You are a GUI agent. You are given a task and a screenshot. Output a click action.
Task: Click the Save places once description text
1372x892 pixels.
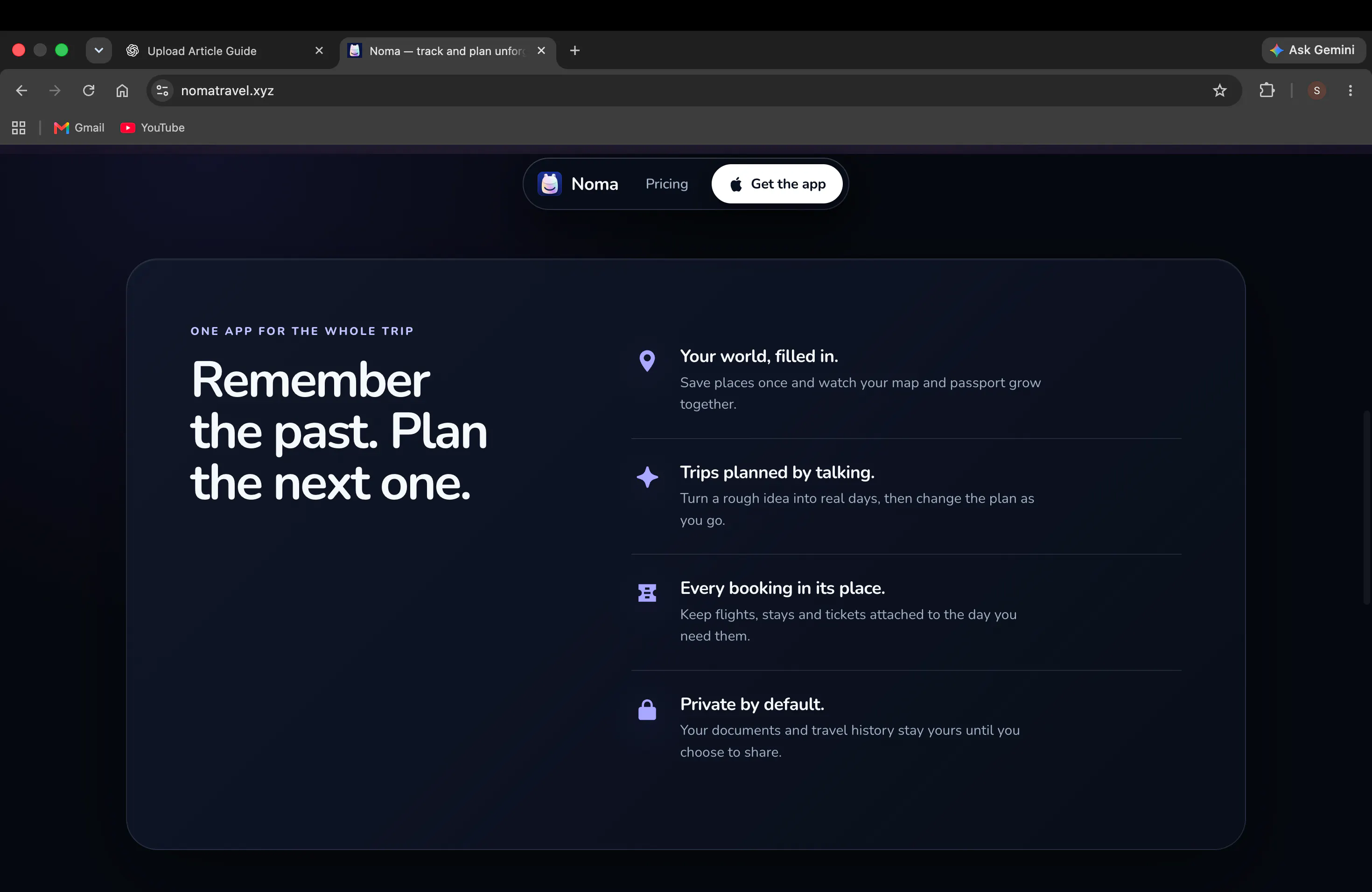click(x=860, y=393)
